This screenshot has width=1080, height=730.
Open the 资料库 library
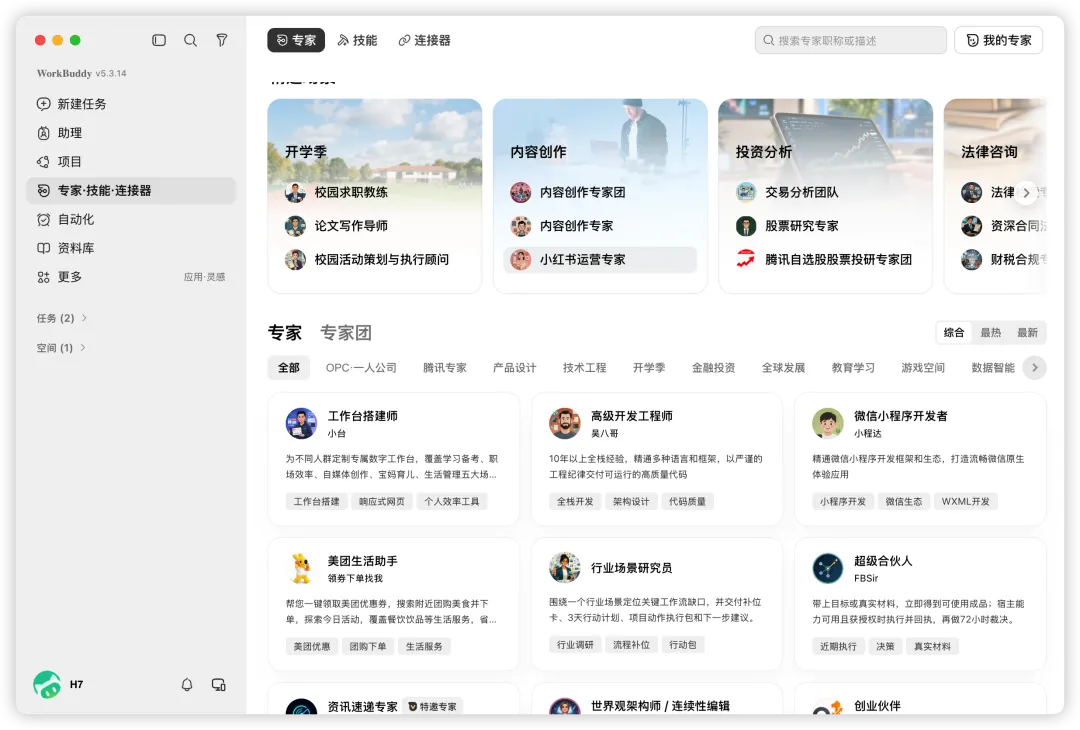pyautogui.click(x=131, y=248)
